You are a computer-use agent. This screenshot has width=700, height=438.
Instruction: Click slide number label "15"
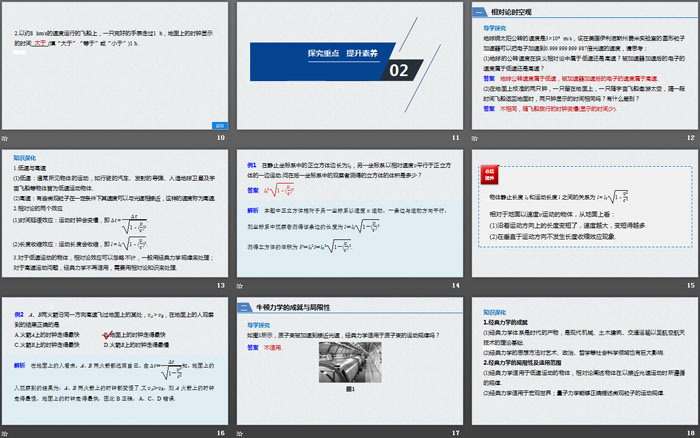pyautogui.click(x=691, y=285)
